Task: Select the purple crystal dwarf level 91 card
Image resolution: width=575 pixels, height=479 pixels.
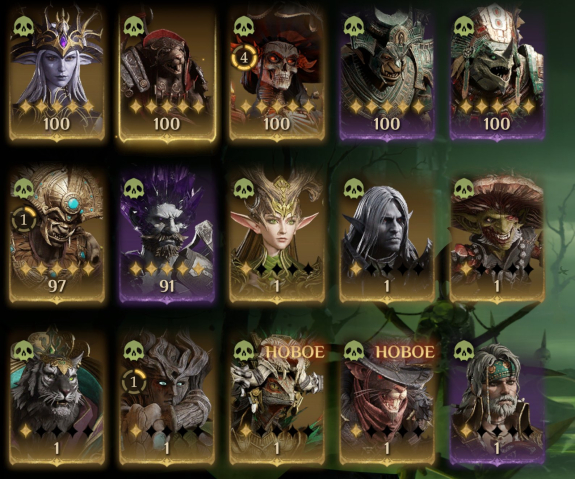Action: 166,235
